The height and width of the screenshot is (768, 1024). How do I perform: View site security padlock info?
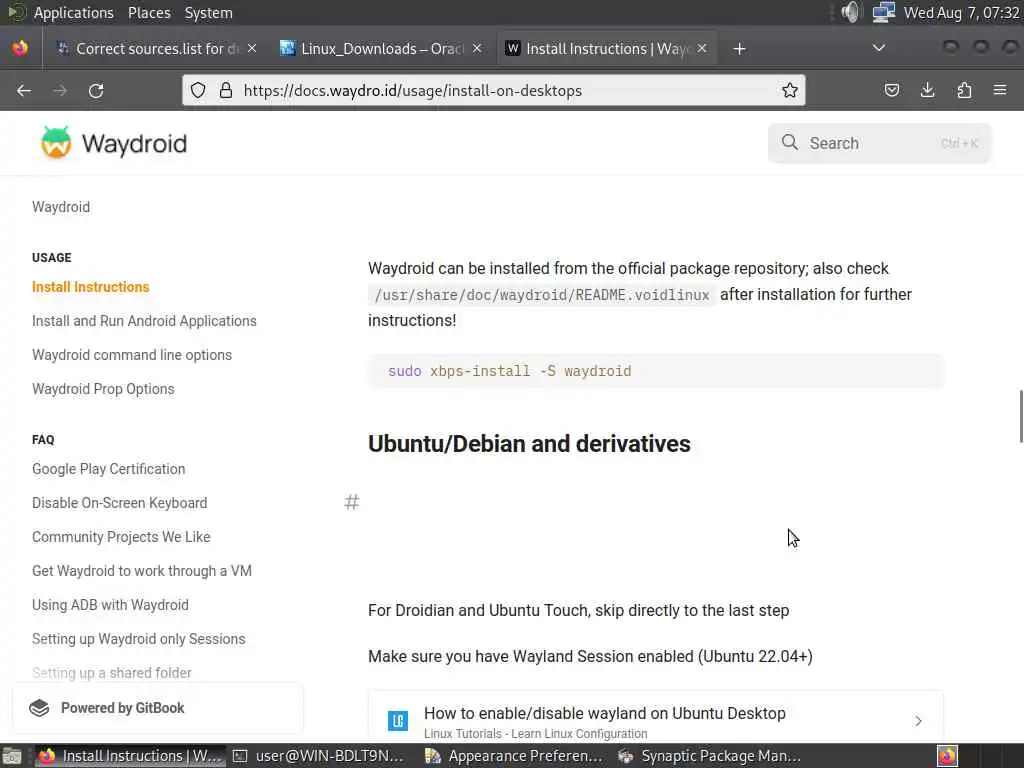(225, 90)
